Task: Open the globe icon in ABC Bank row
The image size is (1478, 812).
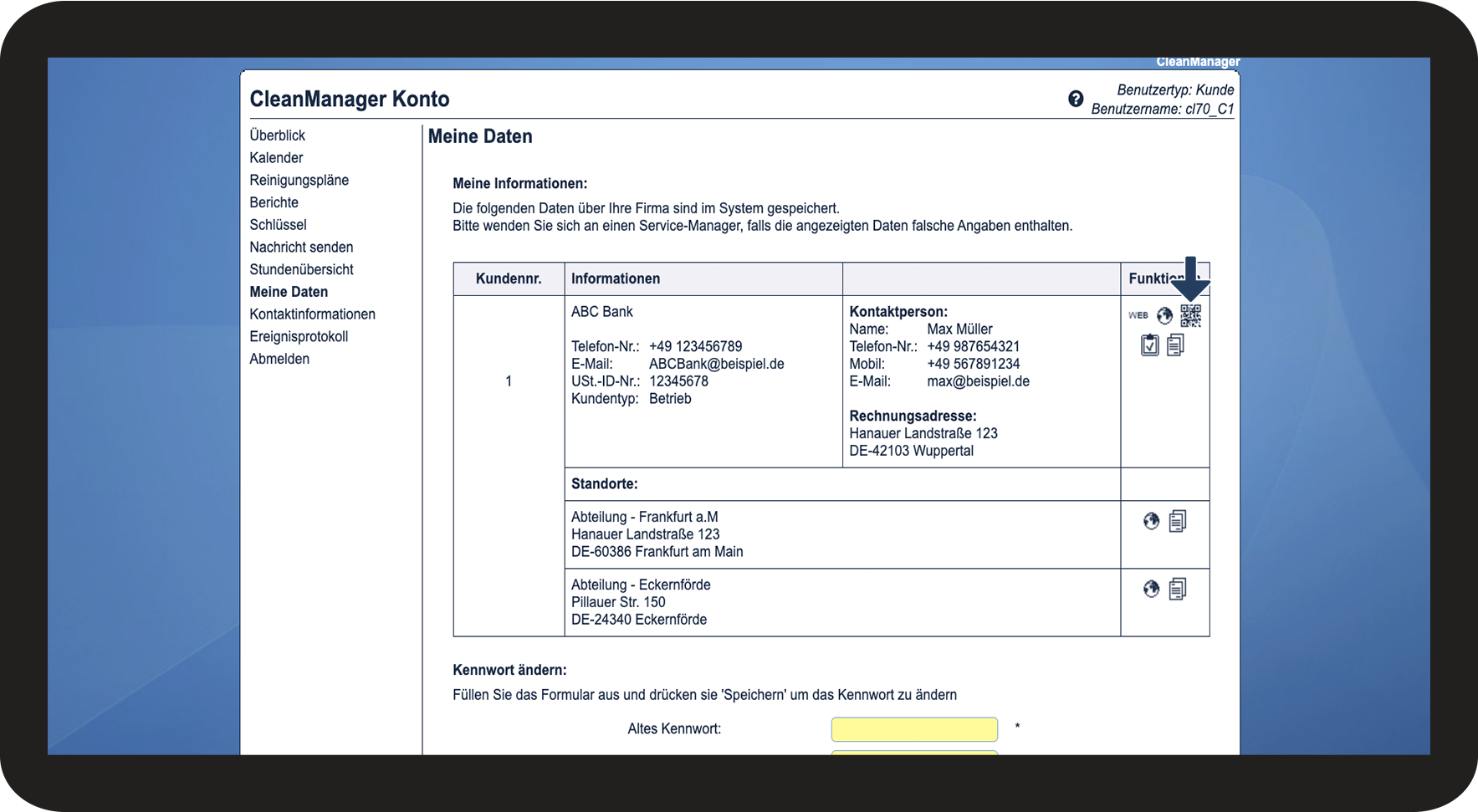Action: [1164, 315]
